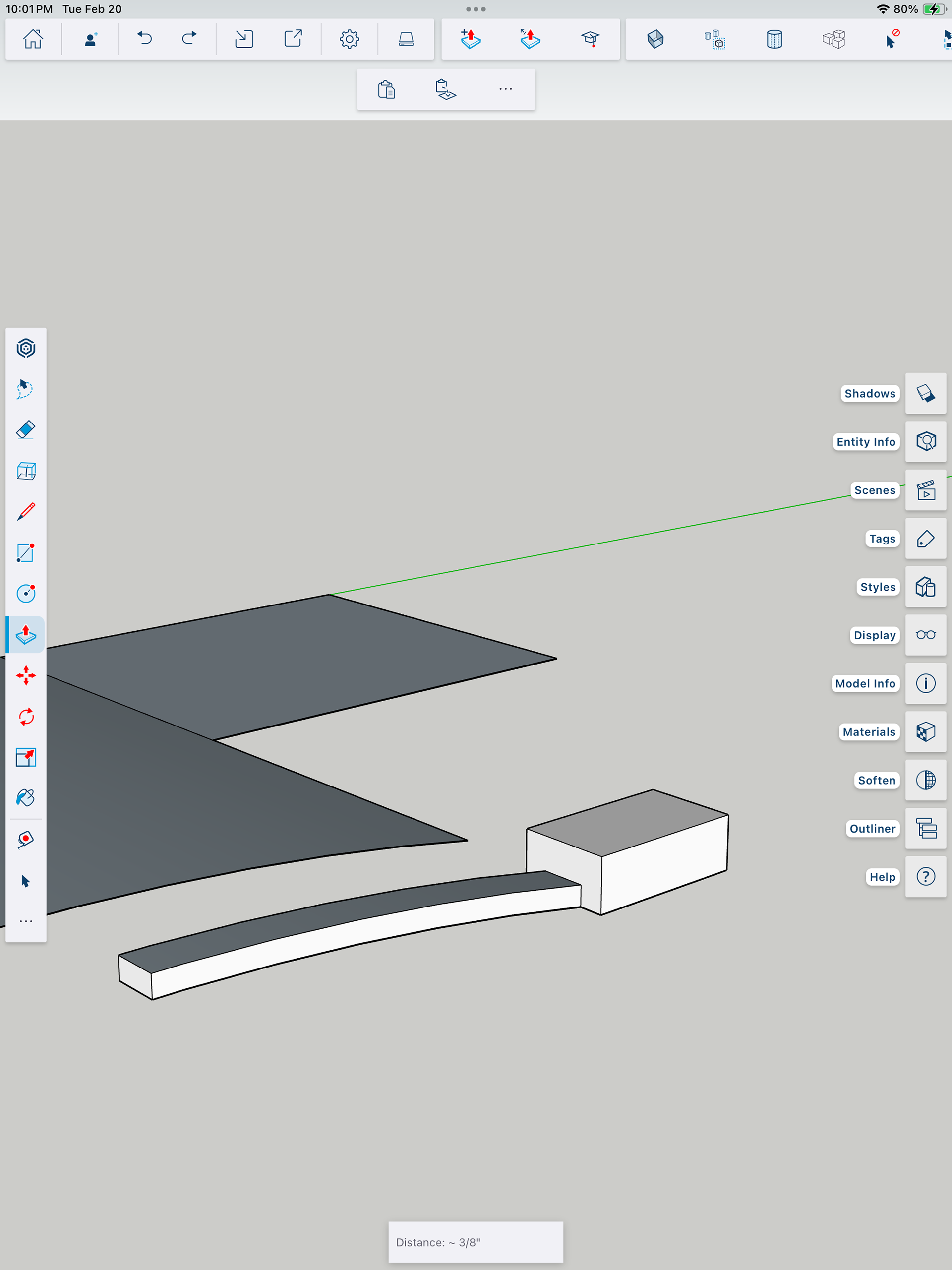Screen dimensions: 952x1270
Task: Tap the Scenes label
Action: [875, 490]
